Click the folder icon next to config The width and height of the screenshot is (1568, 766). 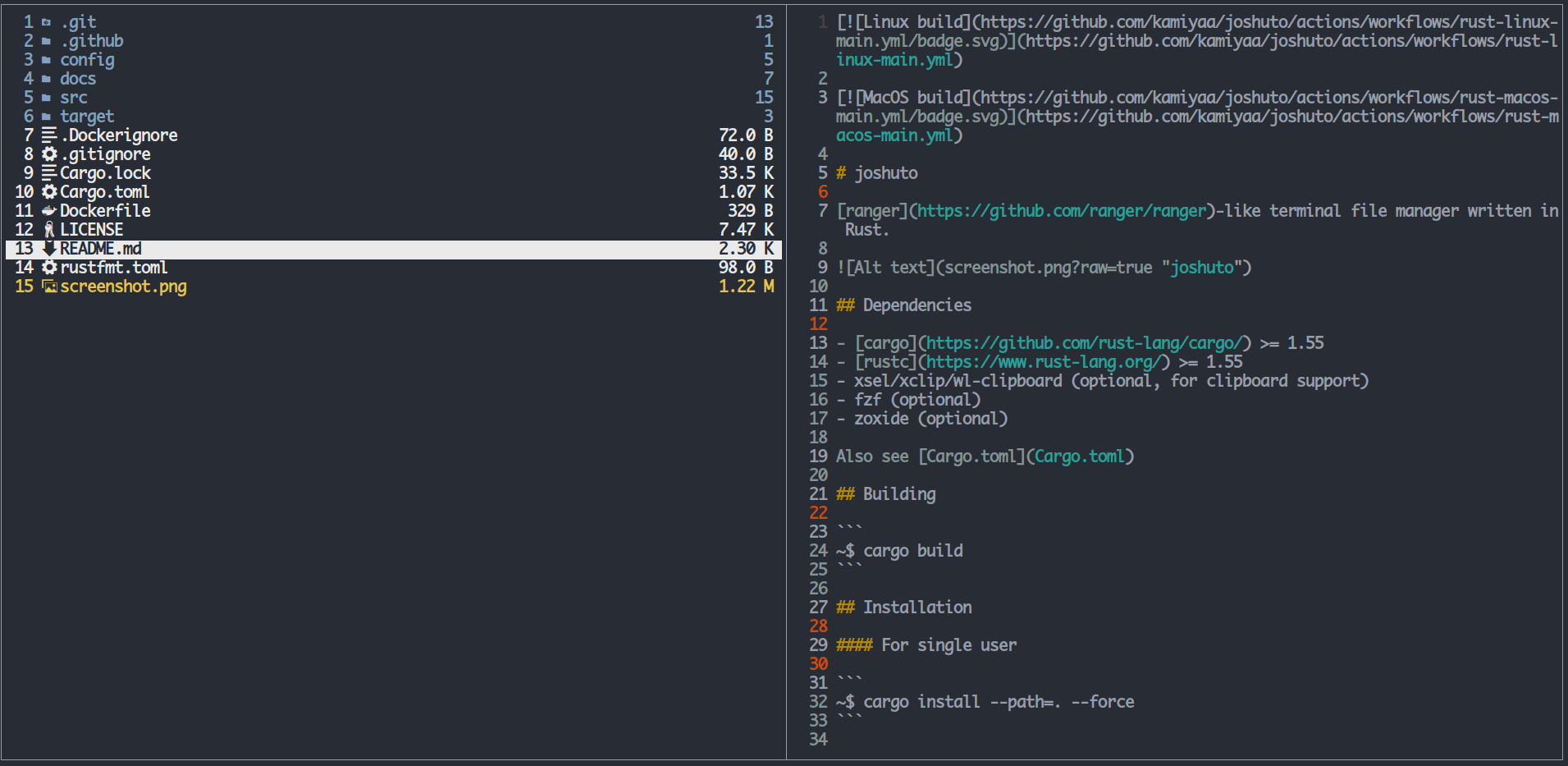click(47, 60)
